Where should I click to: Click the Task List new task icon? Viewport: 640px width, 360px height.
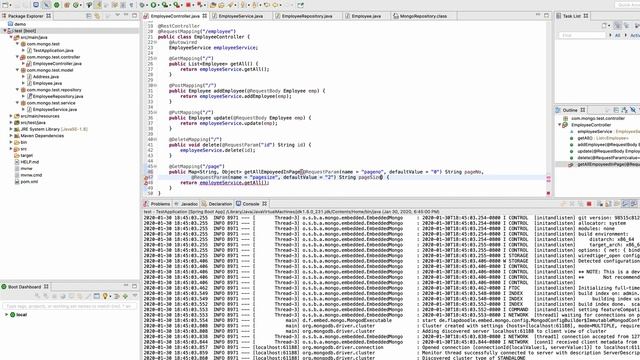[604, 25]
